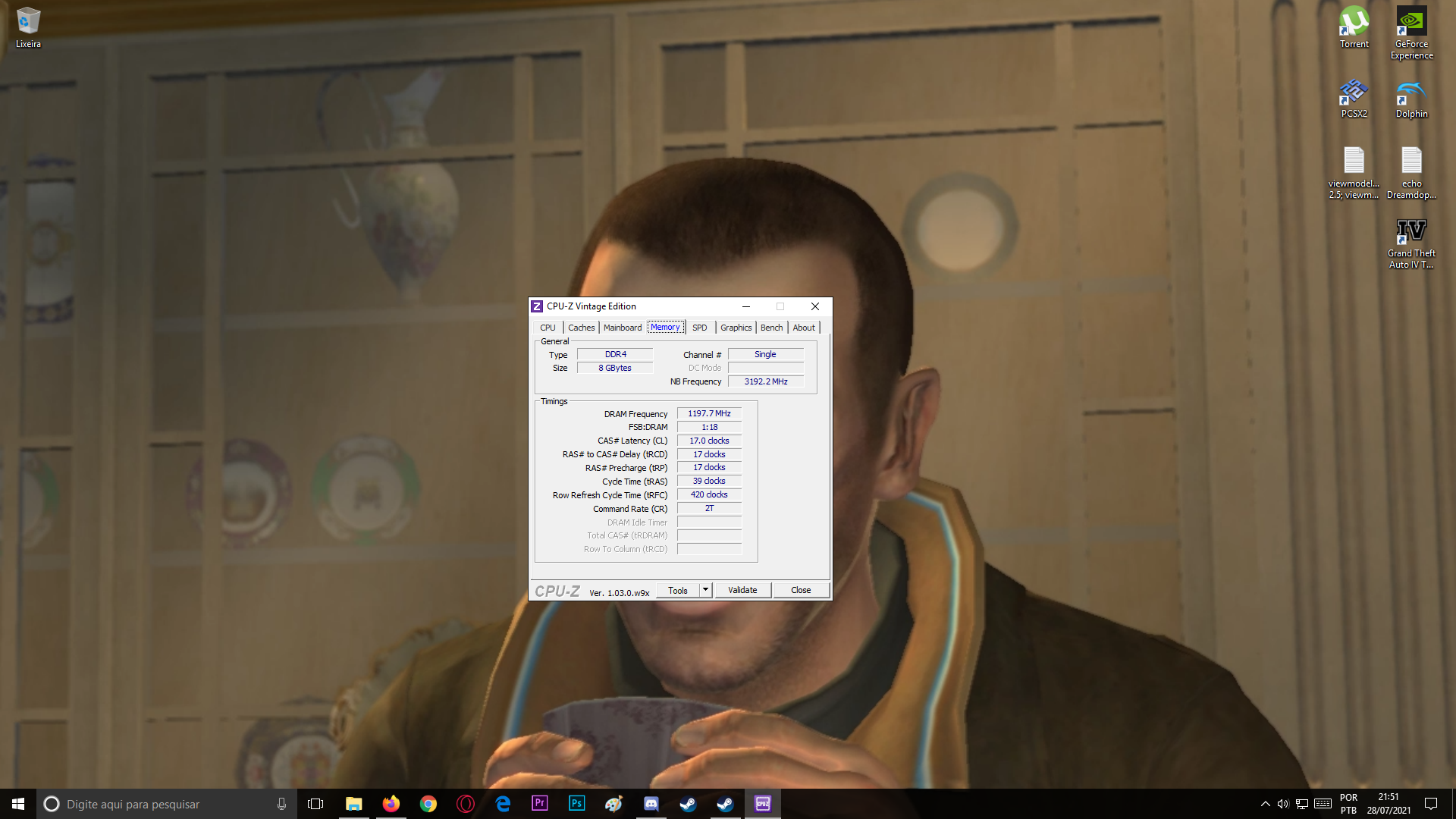Click the taskbar search input box

tap(165, 804)
